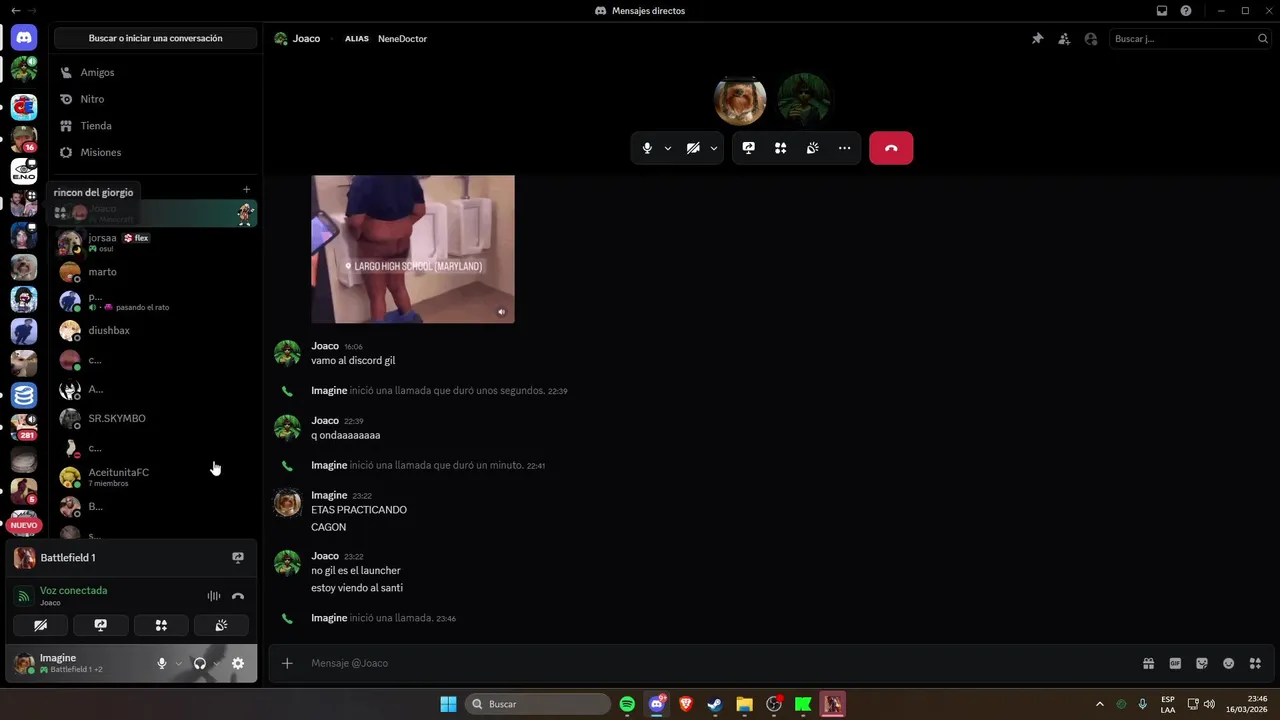Image resolution: width=1280 pixels, height=720 pixels.
Task: Open the emoji picker
Action: click(1229, 663)
